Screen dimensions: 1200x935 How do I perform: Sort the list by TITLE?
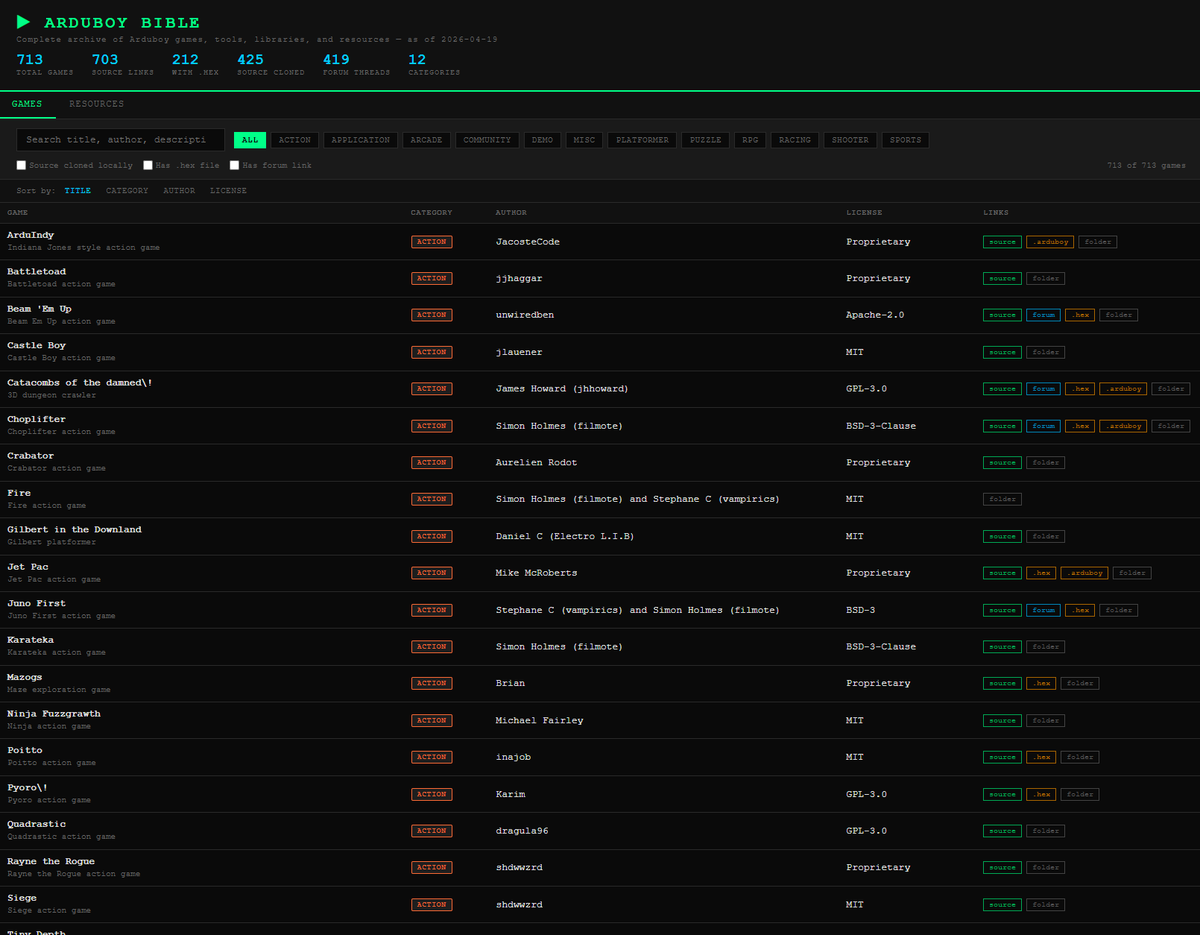(x=77, y=190)
